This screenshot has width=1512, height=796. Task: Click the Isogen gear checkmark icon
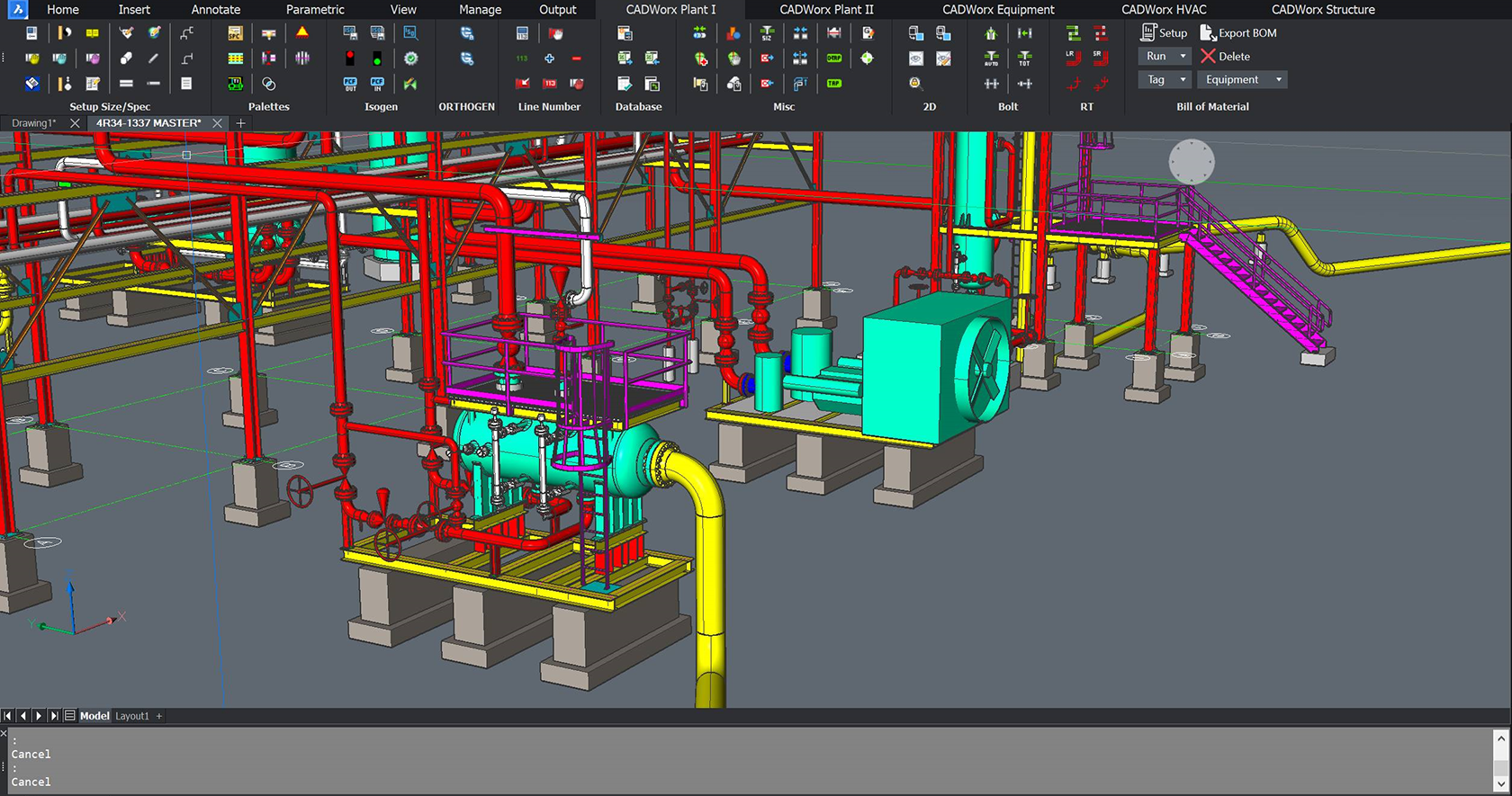410,58
